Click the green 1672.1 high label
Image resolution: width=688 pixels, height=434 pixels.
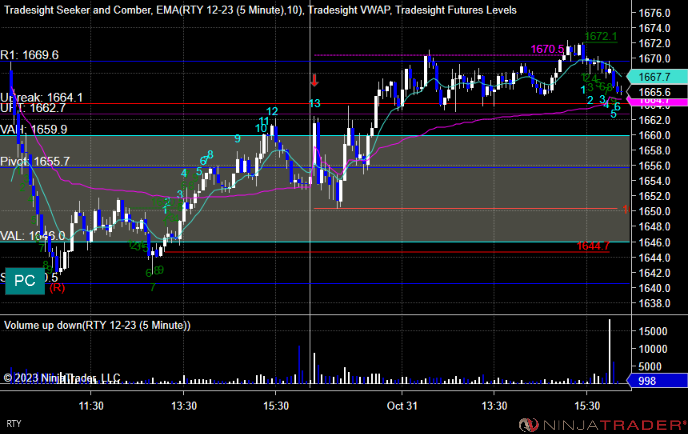click(601, 36)
